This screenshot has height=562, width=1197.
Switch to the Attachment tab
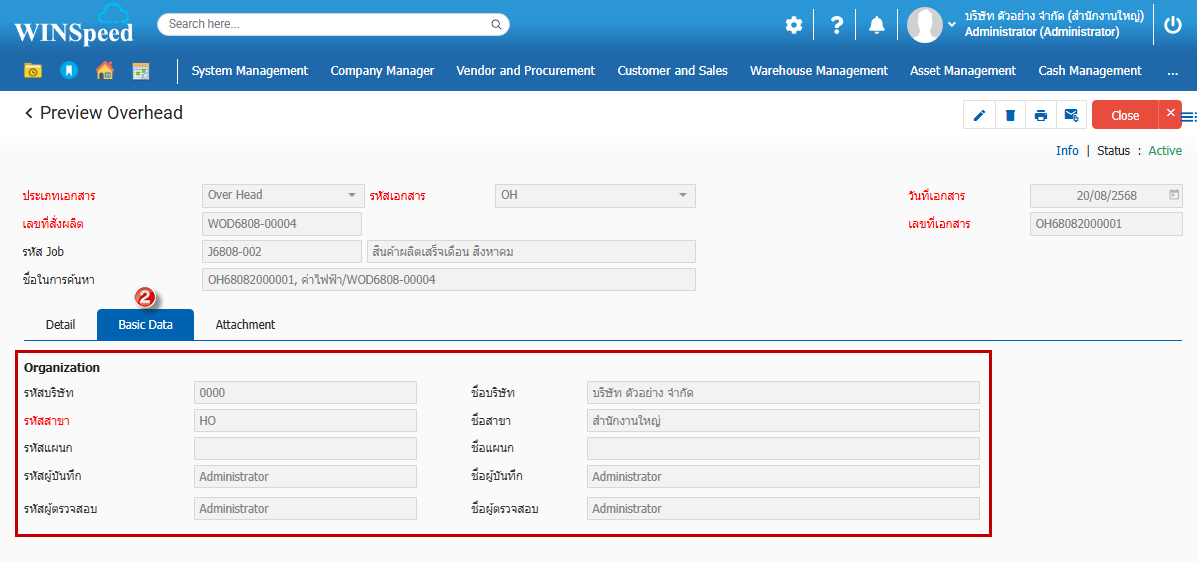(x=245, y=325)
